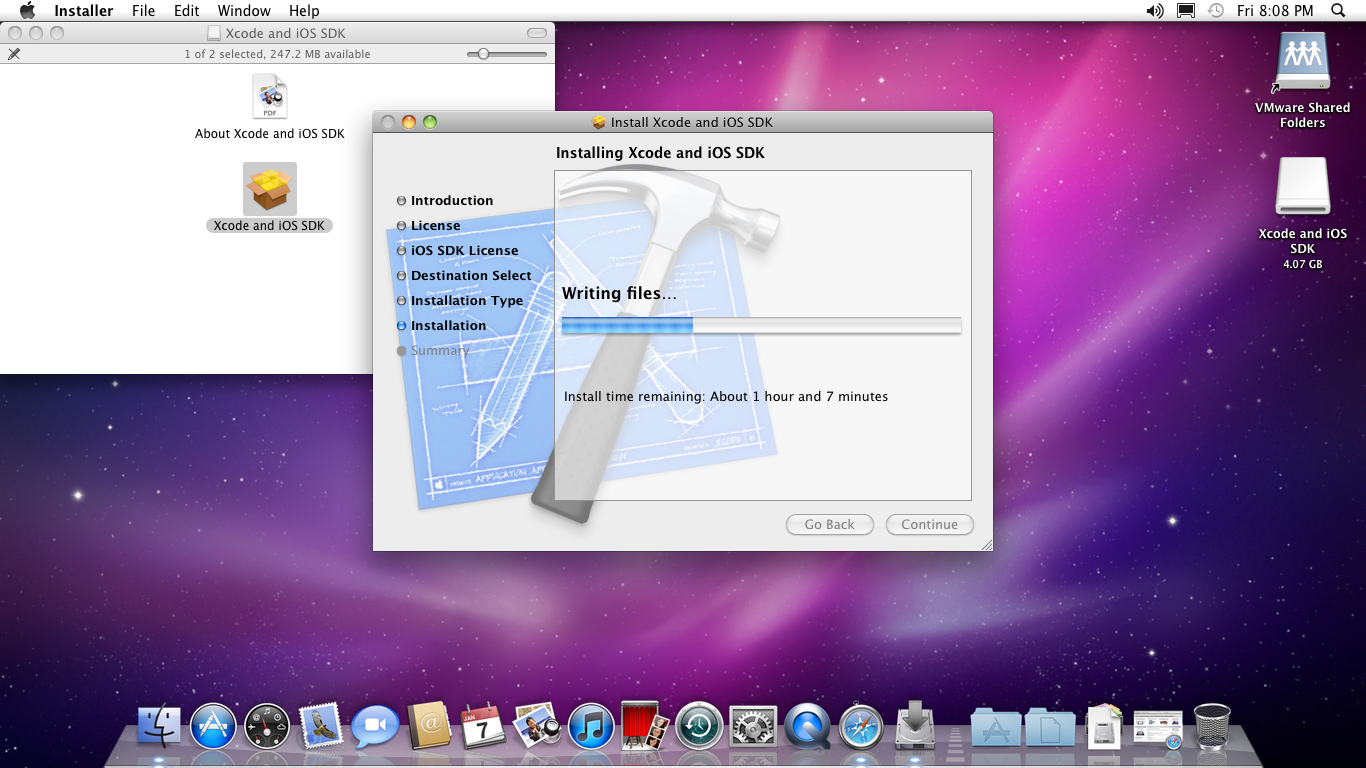1366x768 pixels.
Task: Open the document stack beside the Documents folder
Action: pos(1104,726)
